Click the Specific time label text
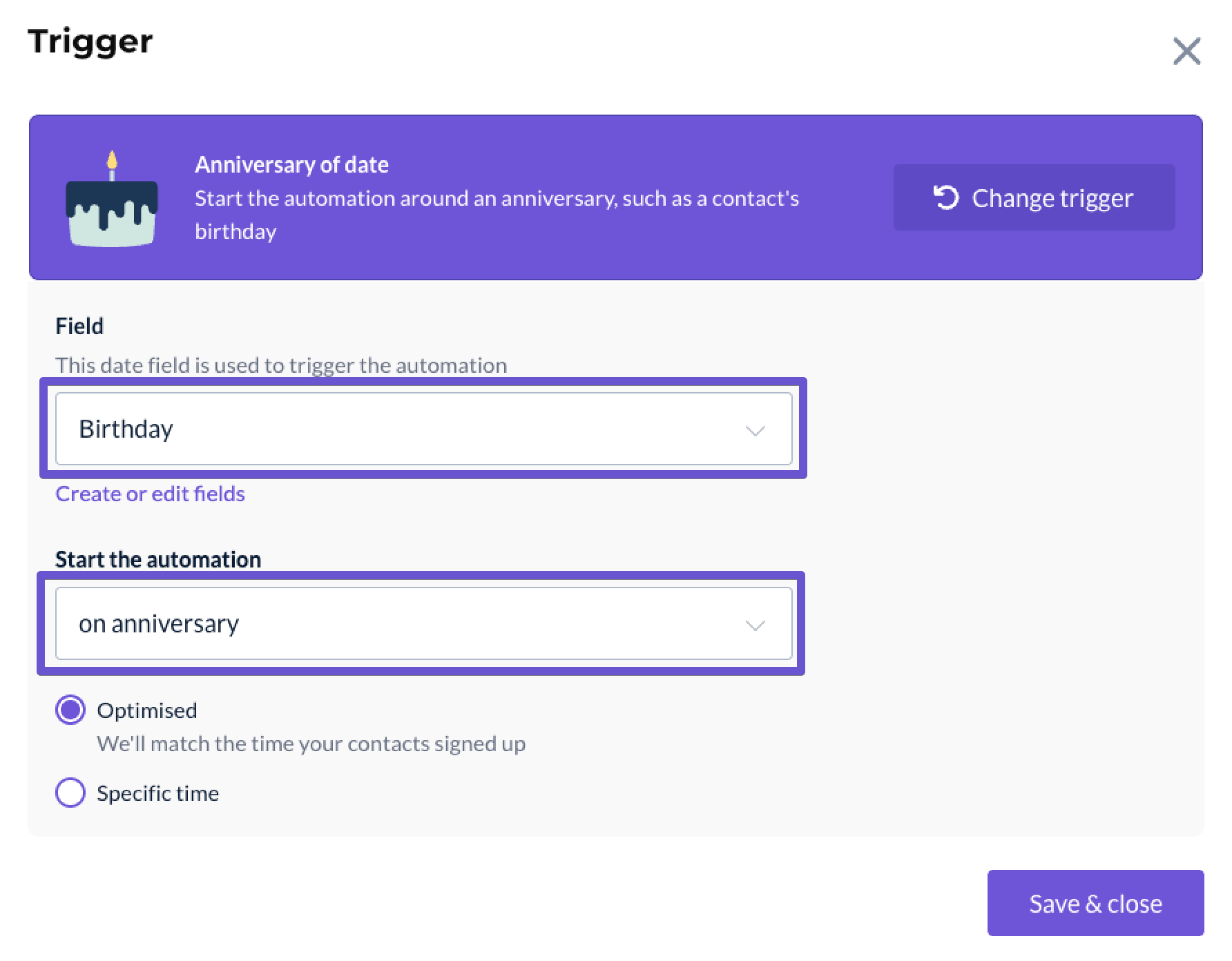The width and height of the screenshot is (1232, 961). pyautogui.click(x=157, y=793)
